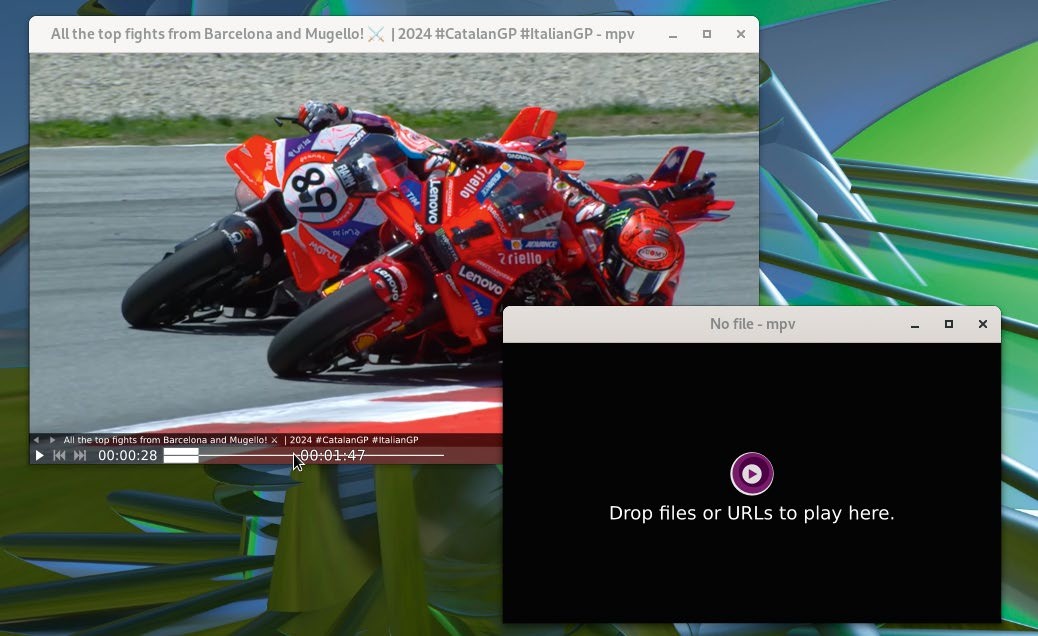
Task: Maximize the Barcelona and Mugello video window
Action: point(706,34)
